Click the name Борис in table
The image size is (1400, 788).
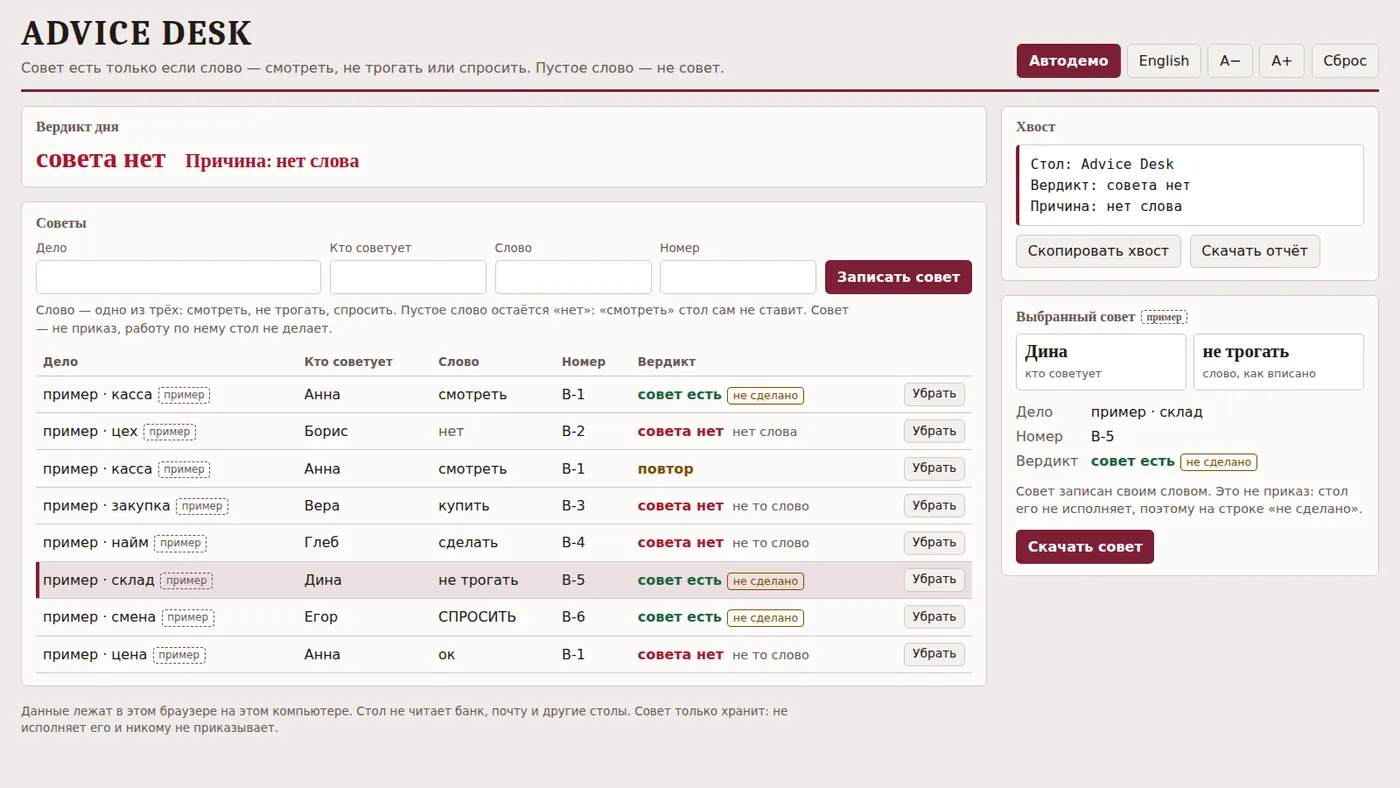(x=326, y=431)
